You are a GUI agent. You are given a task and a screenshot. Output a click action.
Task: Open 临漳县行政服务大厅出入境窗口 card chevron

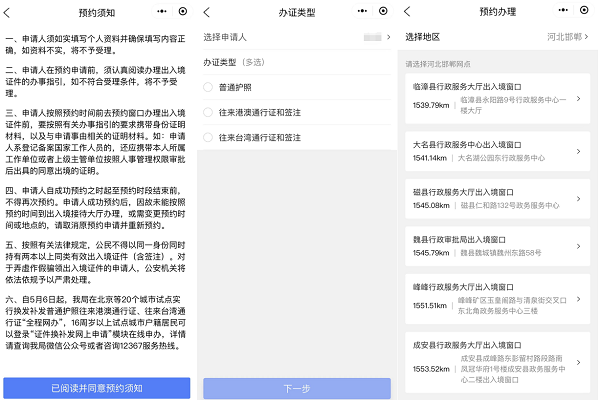[579, 98]
